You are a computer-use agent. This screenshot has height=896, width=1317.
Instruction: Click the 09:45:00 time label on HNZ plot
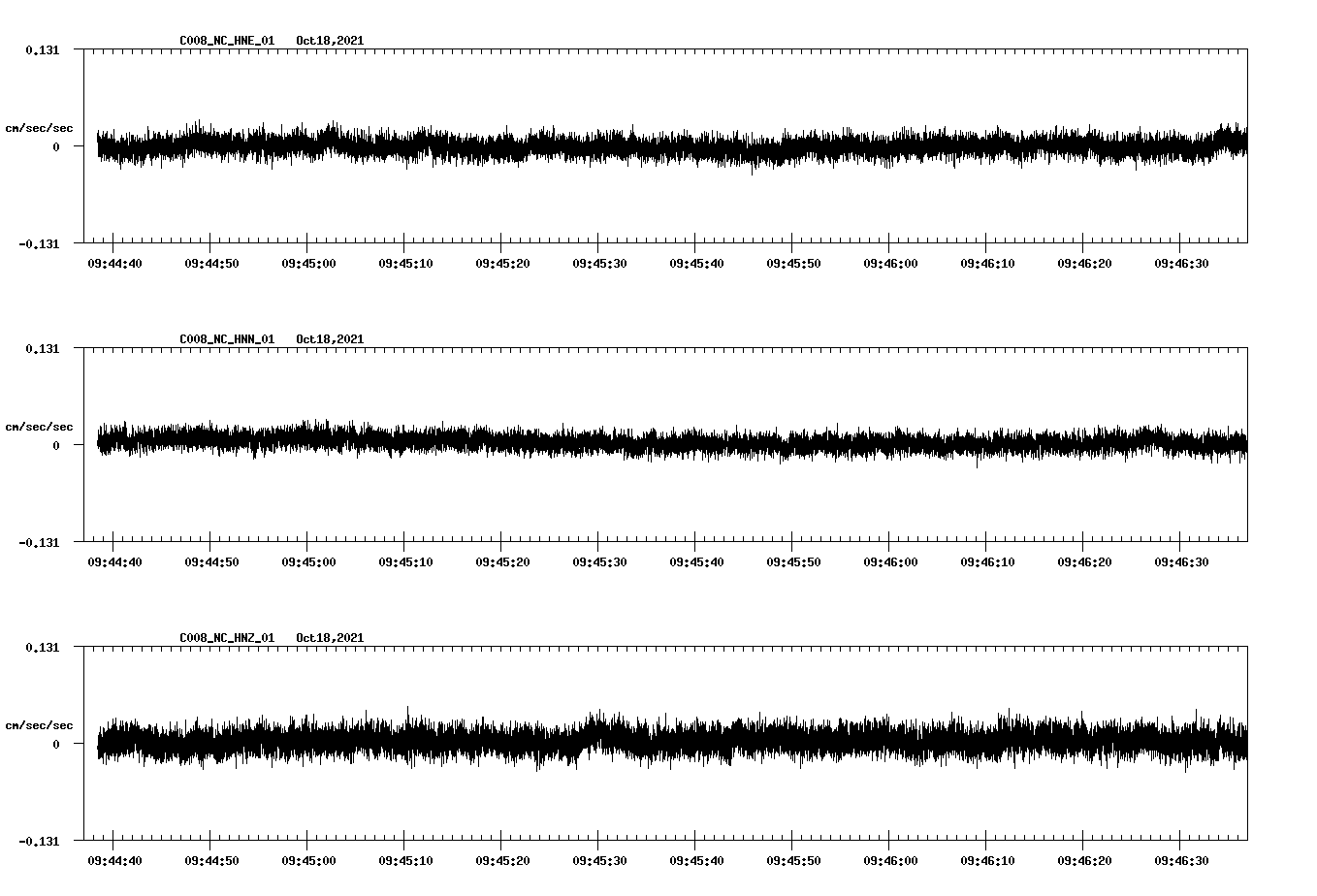[x=308, y=861]
